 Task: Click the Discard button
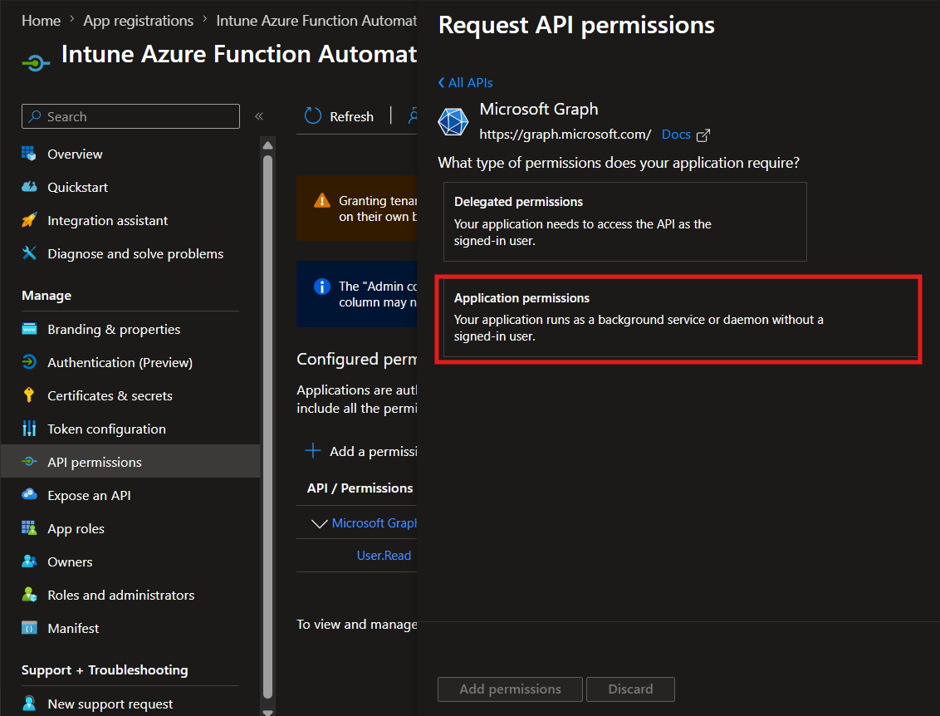(x=630, y=689)
